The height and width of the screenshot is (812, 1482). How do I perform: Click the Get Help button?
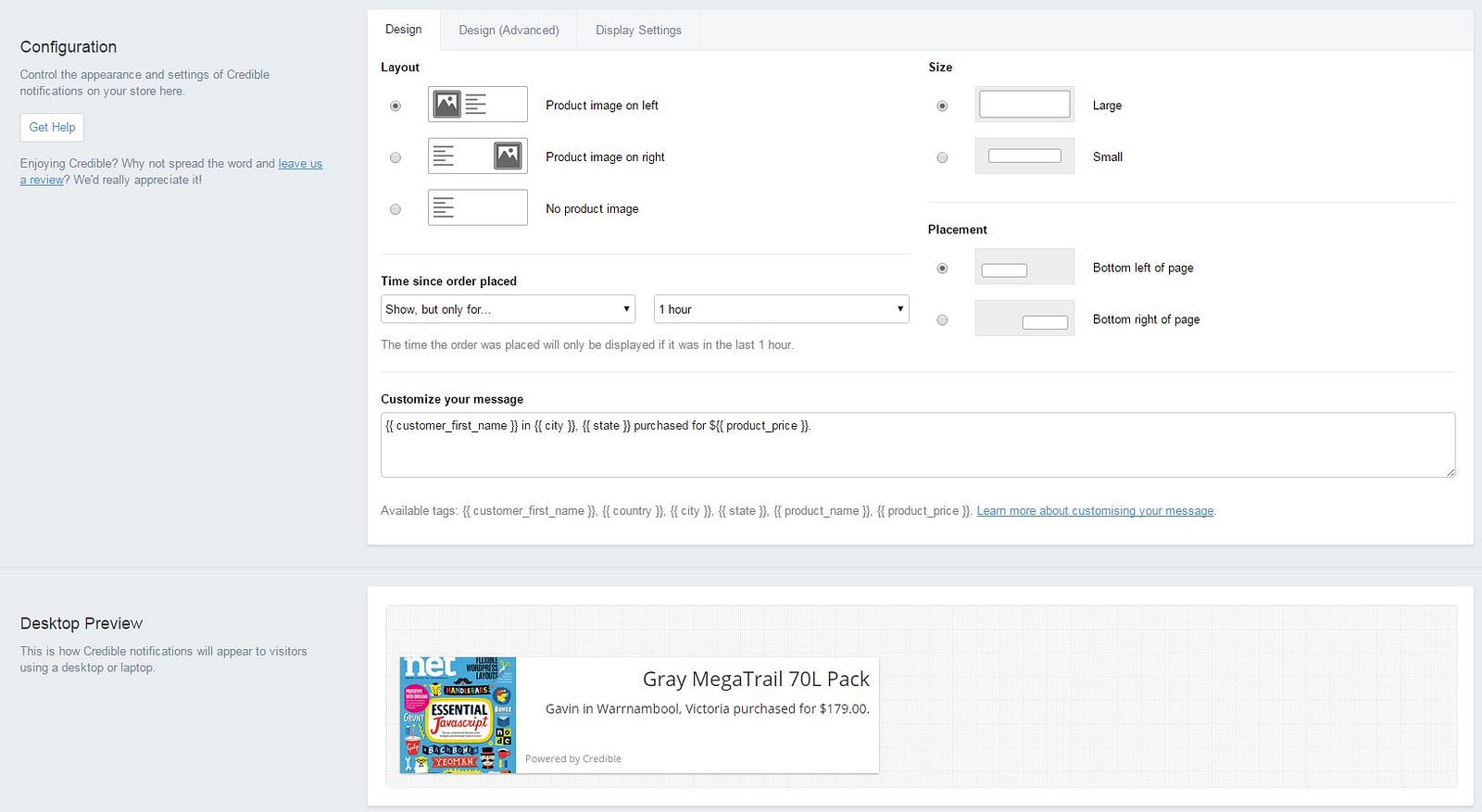coord(52,128)
